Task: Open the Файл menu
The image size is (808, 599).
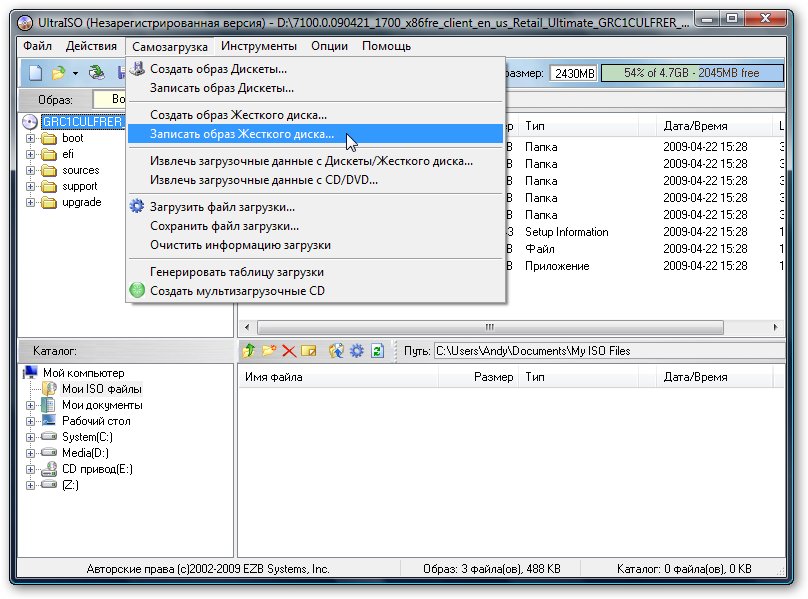Action: click(37, 46)
